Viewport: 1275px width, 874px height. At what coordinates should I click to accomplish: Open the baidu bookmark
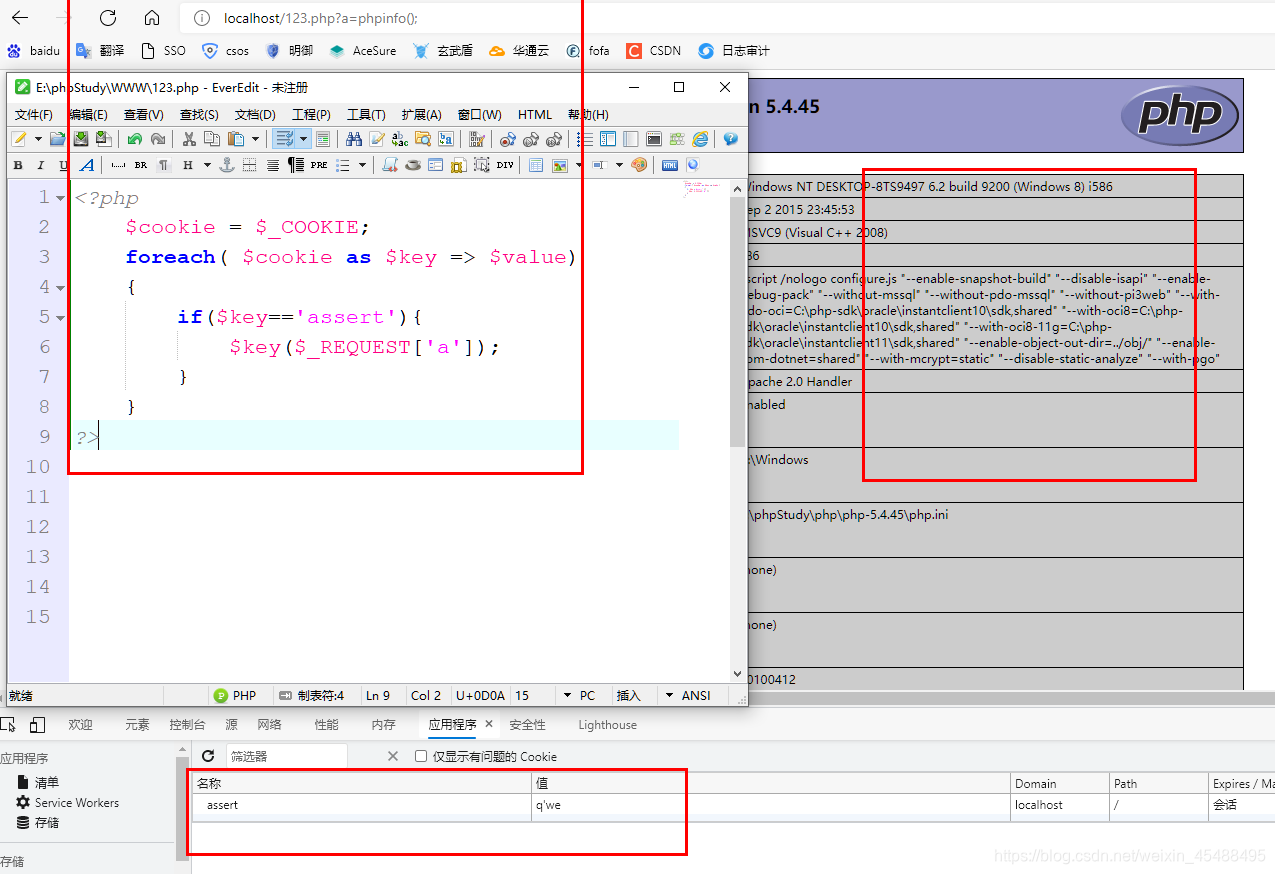[x=33, y=50]
